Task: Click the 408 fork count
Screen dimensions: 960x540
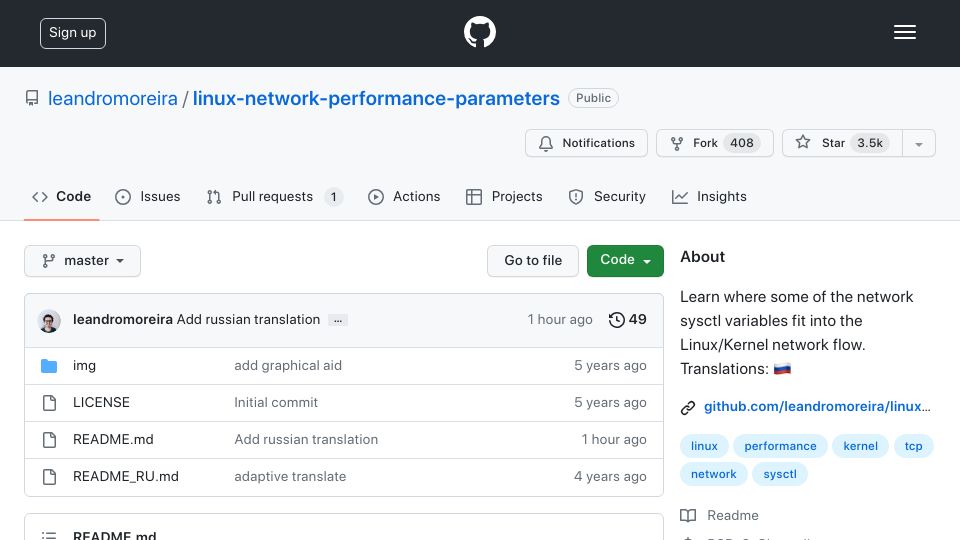Action: click(x=741, y=143)
